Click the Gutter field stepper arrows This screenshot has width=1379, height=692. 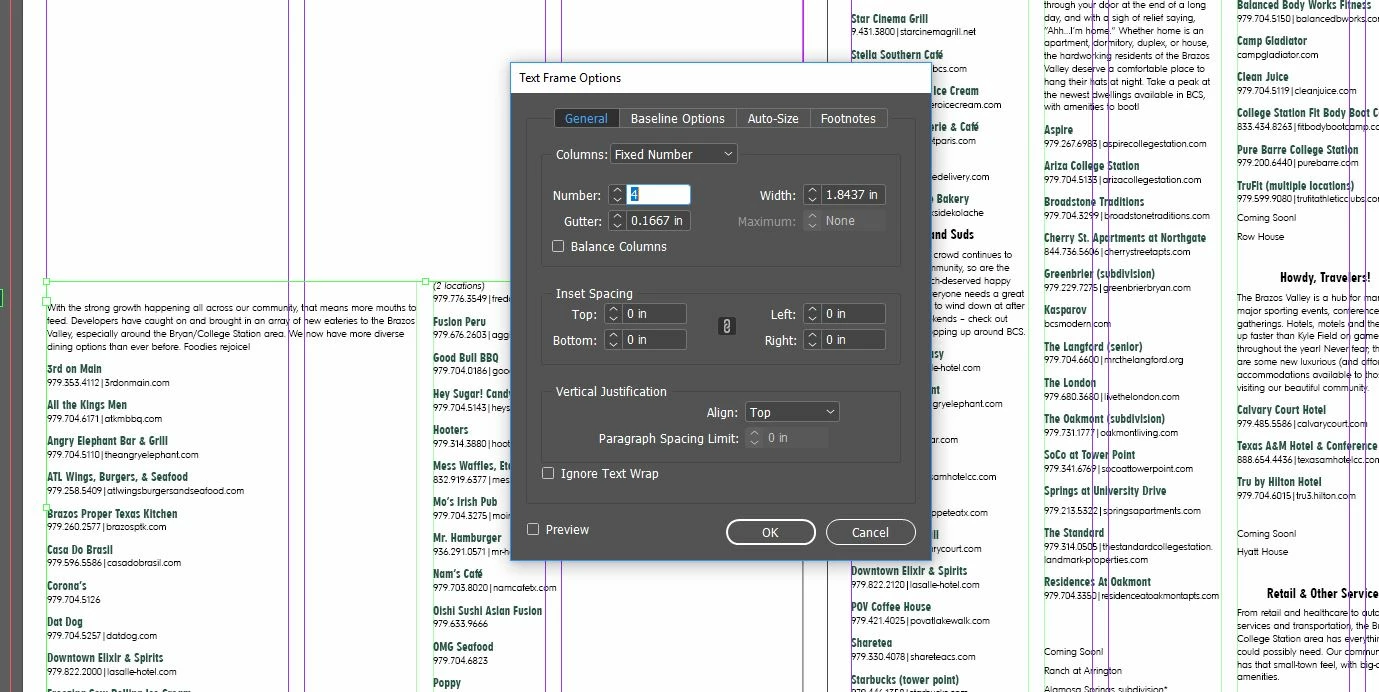(617, 221)
